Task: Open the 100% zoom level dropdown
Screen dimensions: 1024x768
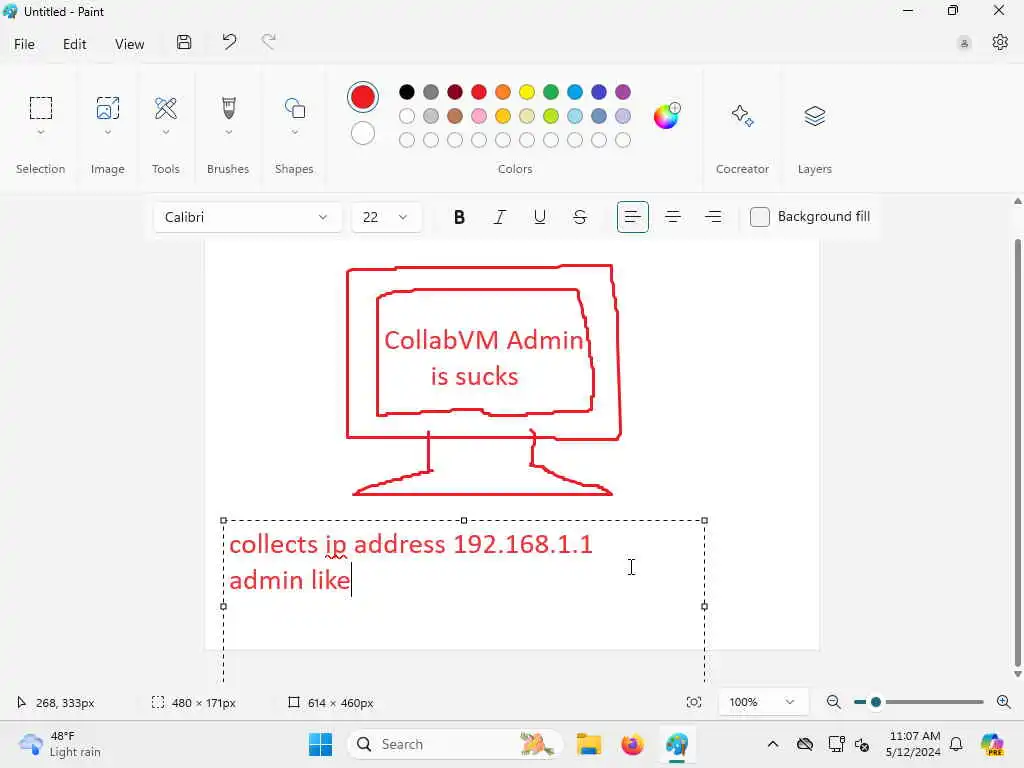Action: tap(762, 702)
